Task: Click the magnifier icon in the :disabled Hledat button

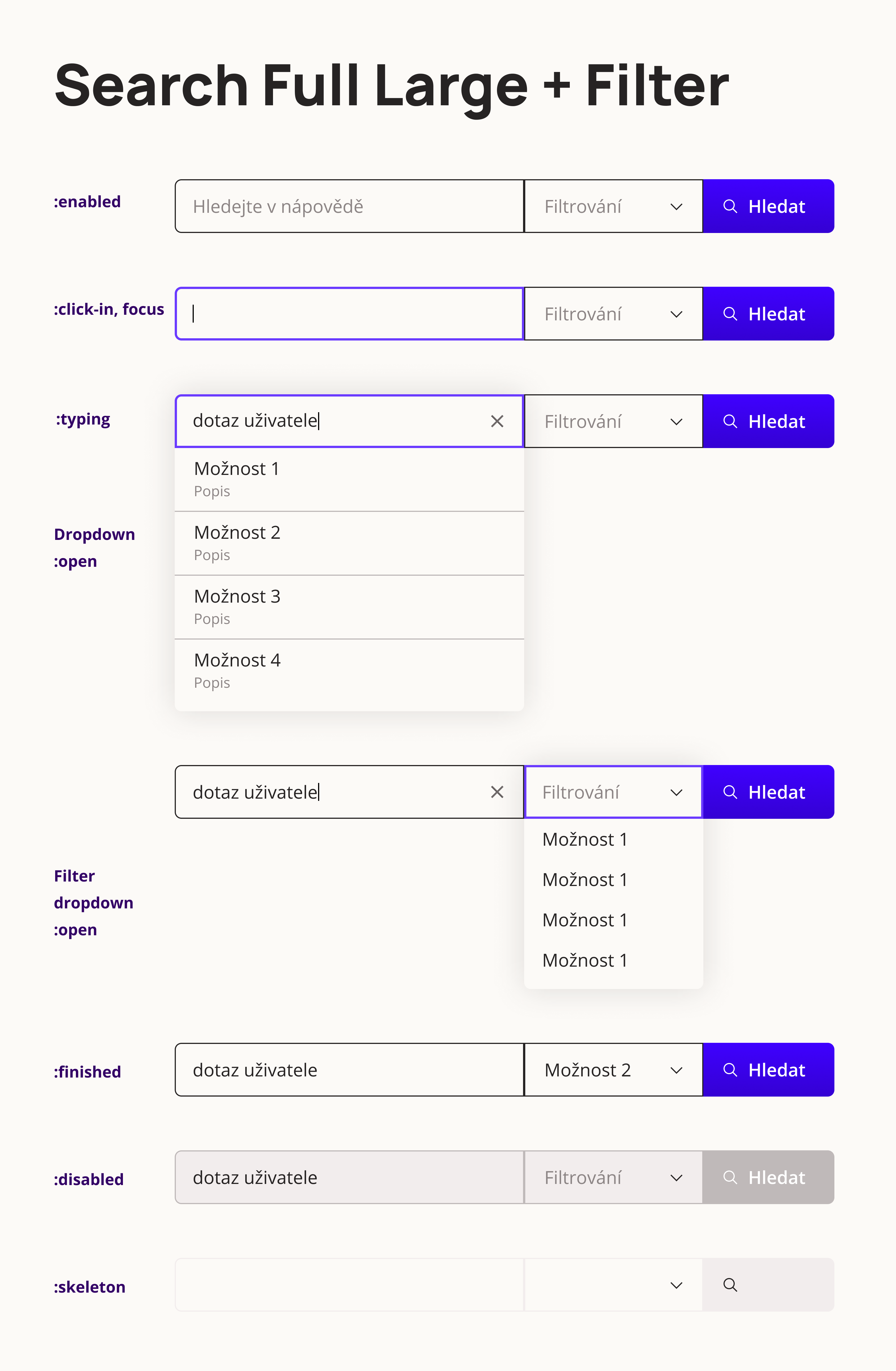Action: (x=730, y=1177)
